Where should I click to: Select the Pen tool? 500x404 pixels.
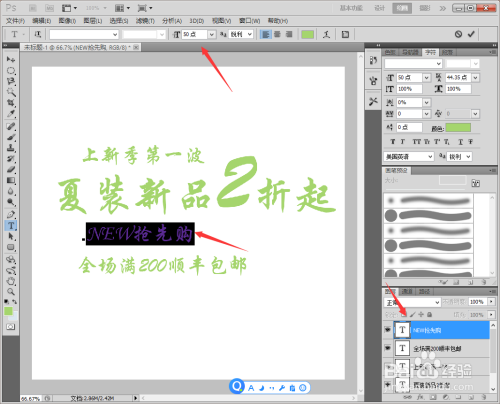click(11, 214)
